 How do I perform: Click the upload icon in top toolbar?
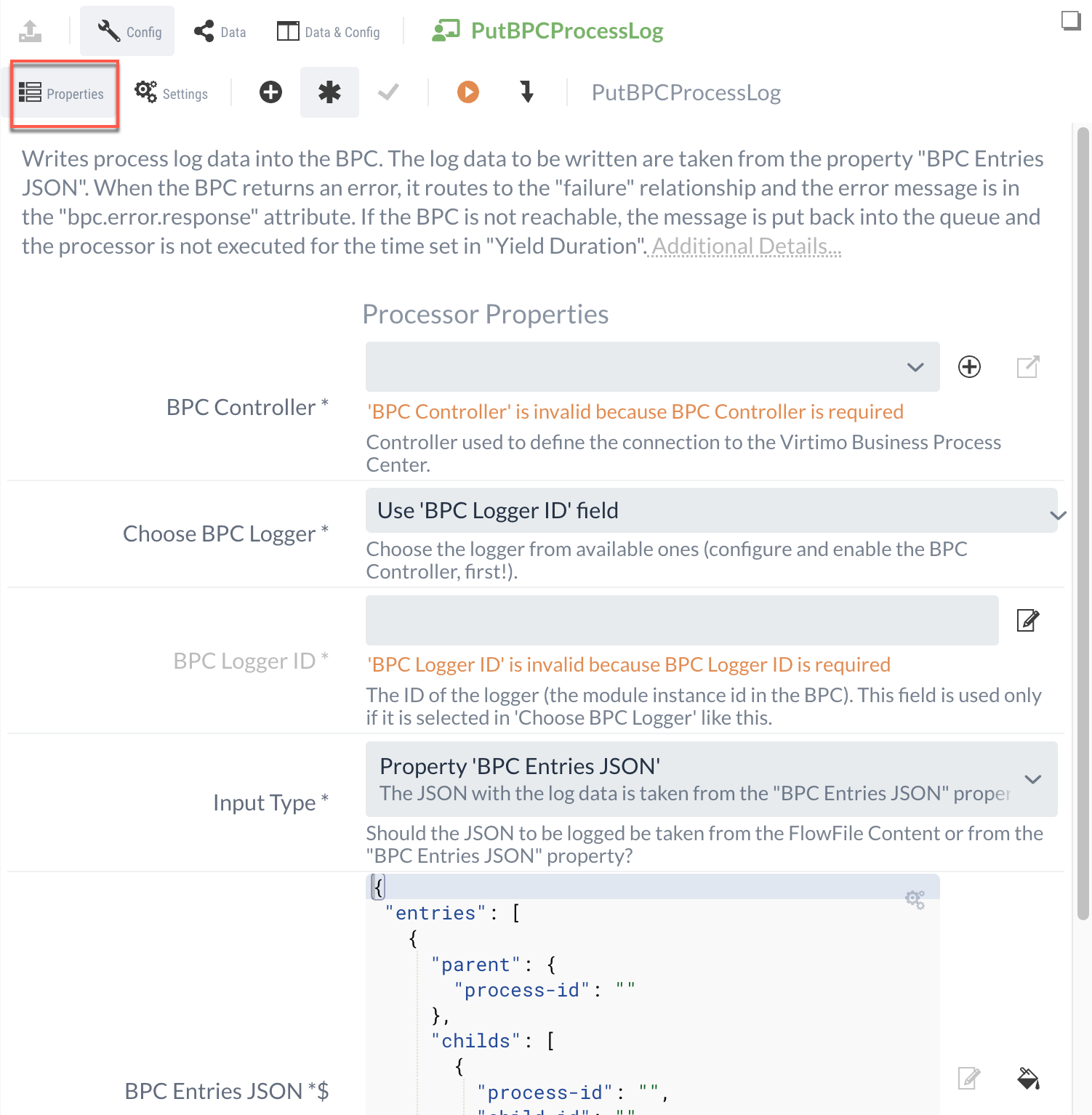tap(30, 31)
